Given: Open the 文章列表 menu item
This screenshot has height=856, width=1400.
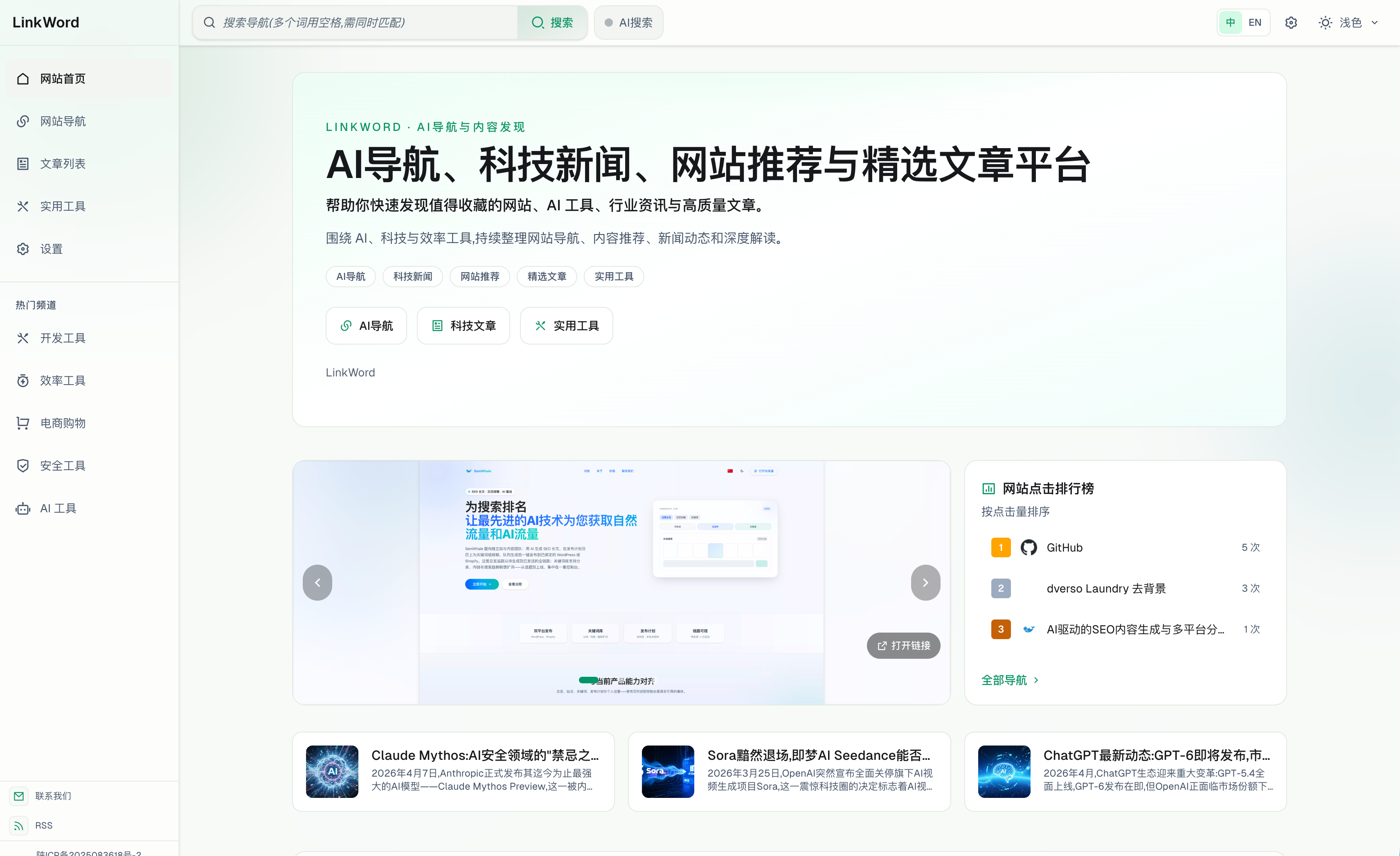Looking at the screenshot, I should pyautogui.click(x=89, y=164).
